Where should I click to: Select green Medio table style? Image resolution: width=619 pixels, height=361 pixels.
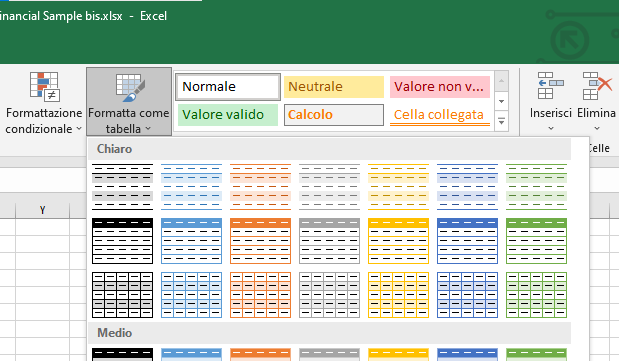pyautogui.click(x=536, y=354)
